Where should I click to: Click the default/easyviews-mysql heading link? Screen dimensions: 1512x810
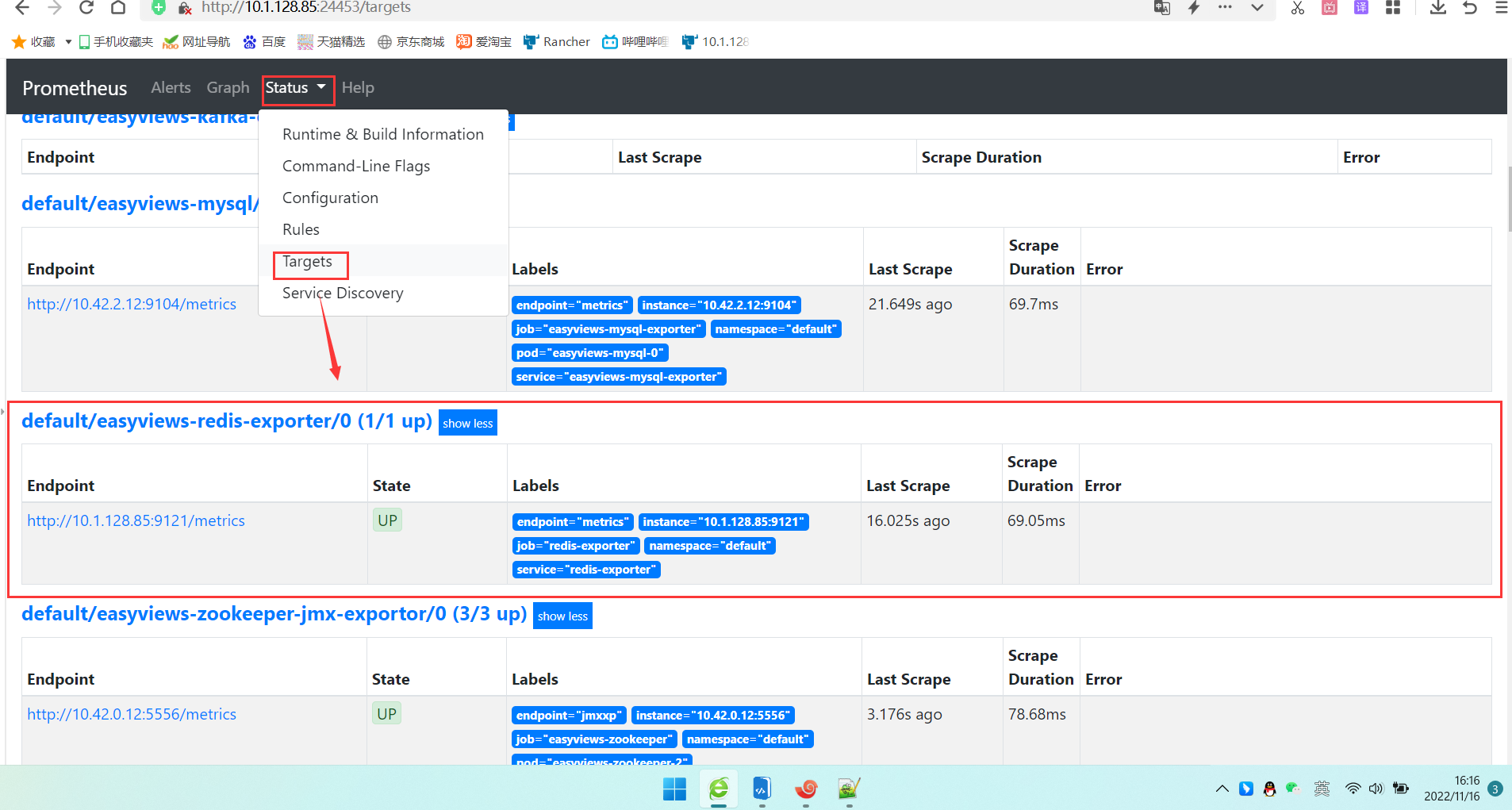point(140,204)
